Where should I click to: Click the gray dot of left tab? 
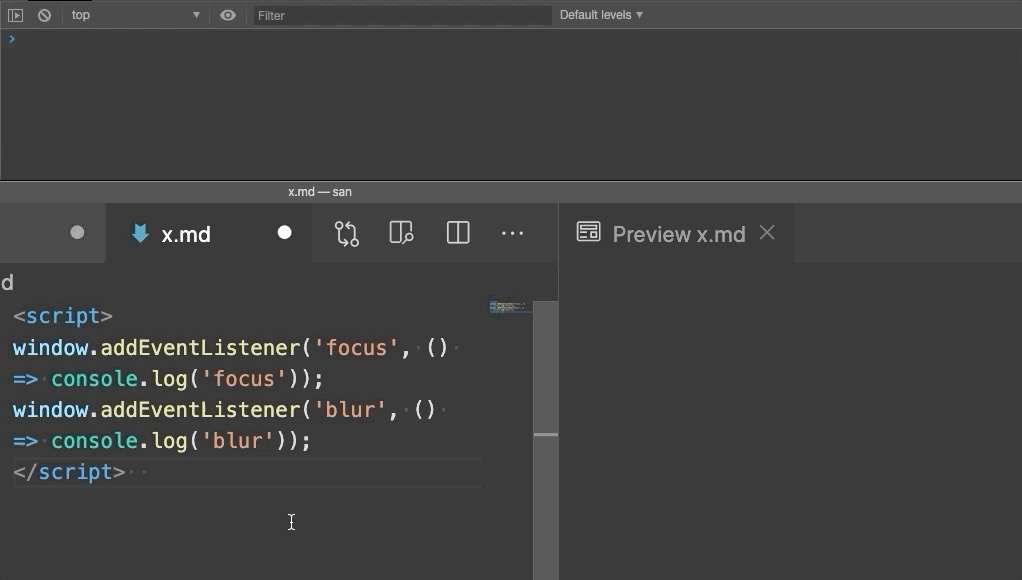pyautogui.click(x=77, y=233)
